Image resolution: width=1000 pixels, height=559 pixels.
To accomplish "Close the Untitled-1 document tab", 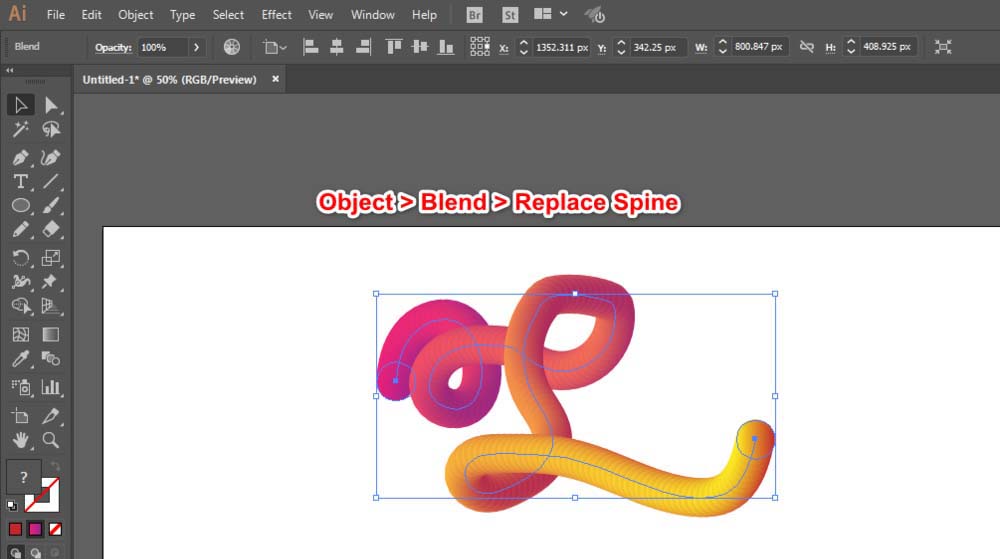I will (x=276, y=79).
